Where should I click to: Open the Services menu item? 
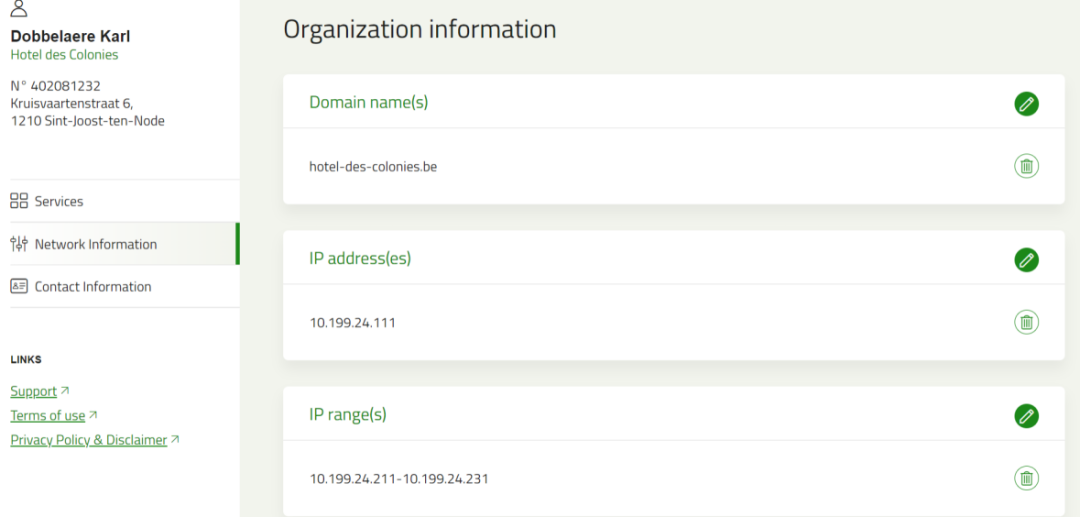coord(59,201)
